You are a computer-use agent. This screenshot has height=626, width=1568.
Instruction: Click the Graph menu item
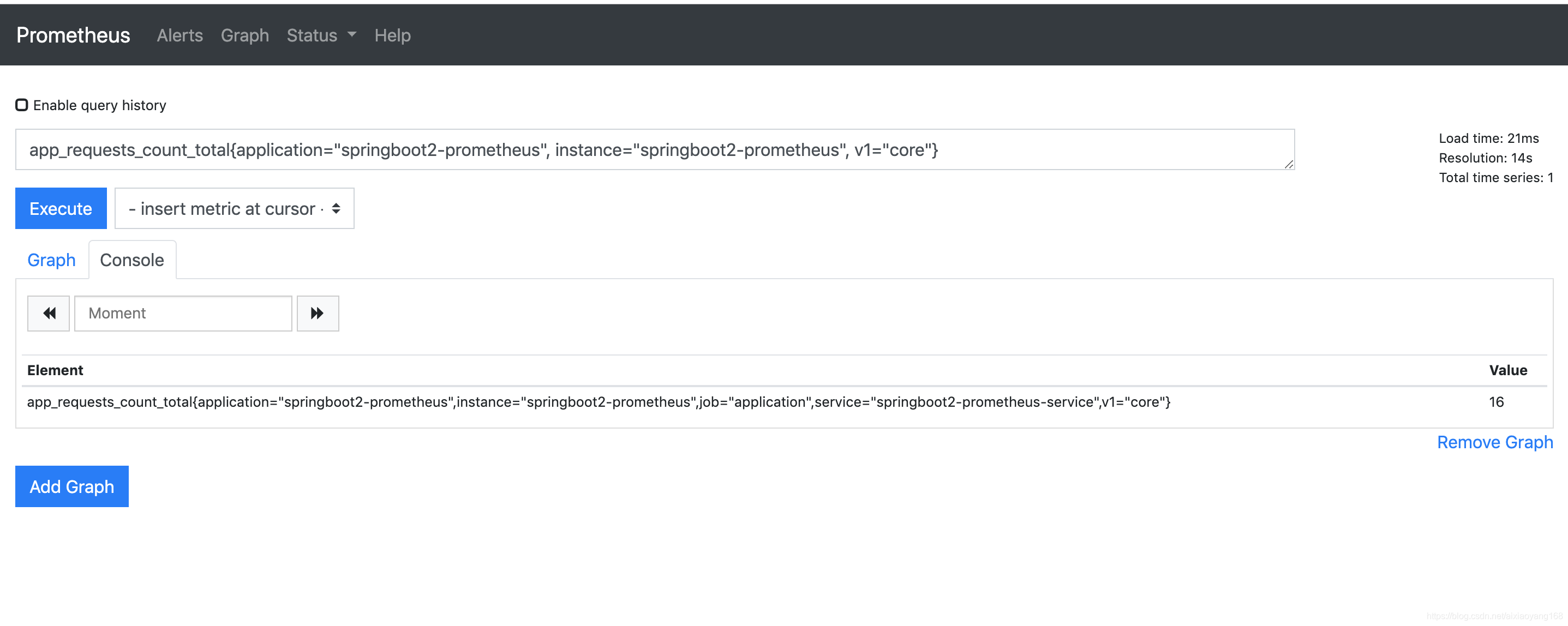[245, 35]
